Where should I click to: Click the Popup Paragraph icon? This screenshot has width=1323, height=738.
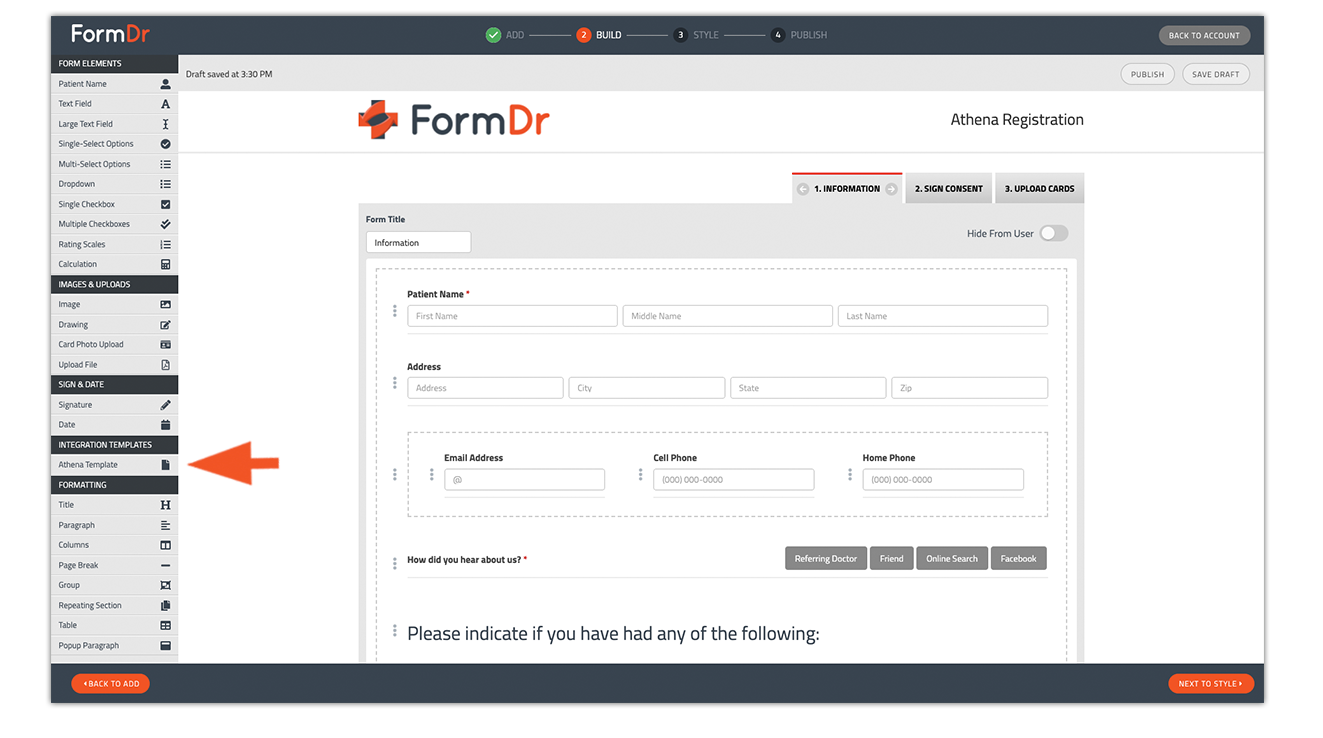tap(166, 645)
